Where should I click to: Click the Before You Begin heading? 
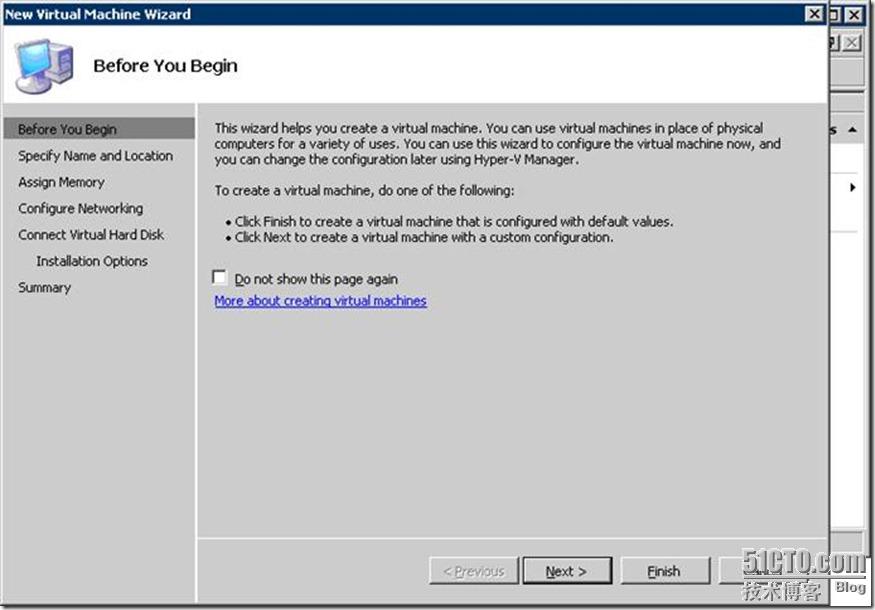pos(165,65)
